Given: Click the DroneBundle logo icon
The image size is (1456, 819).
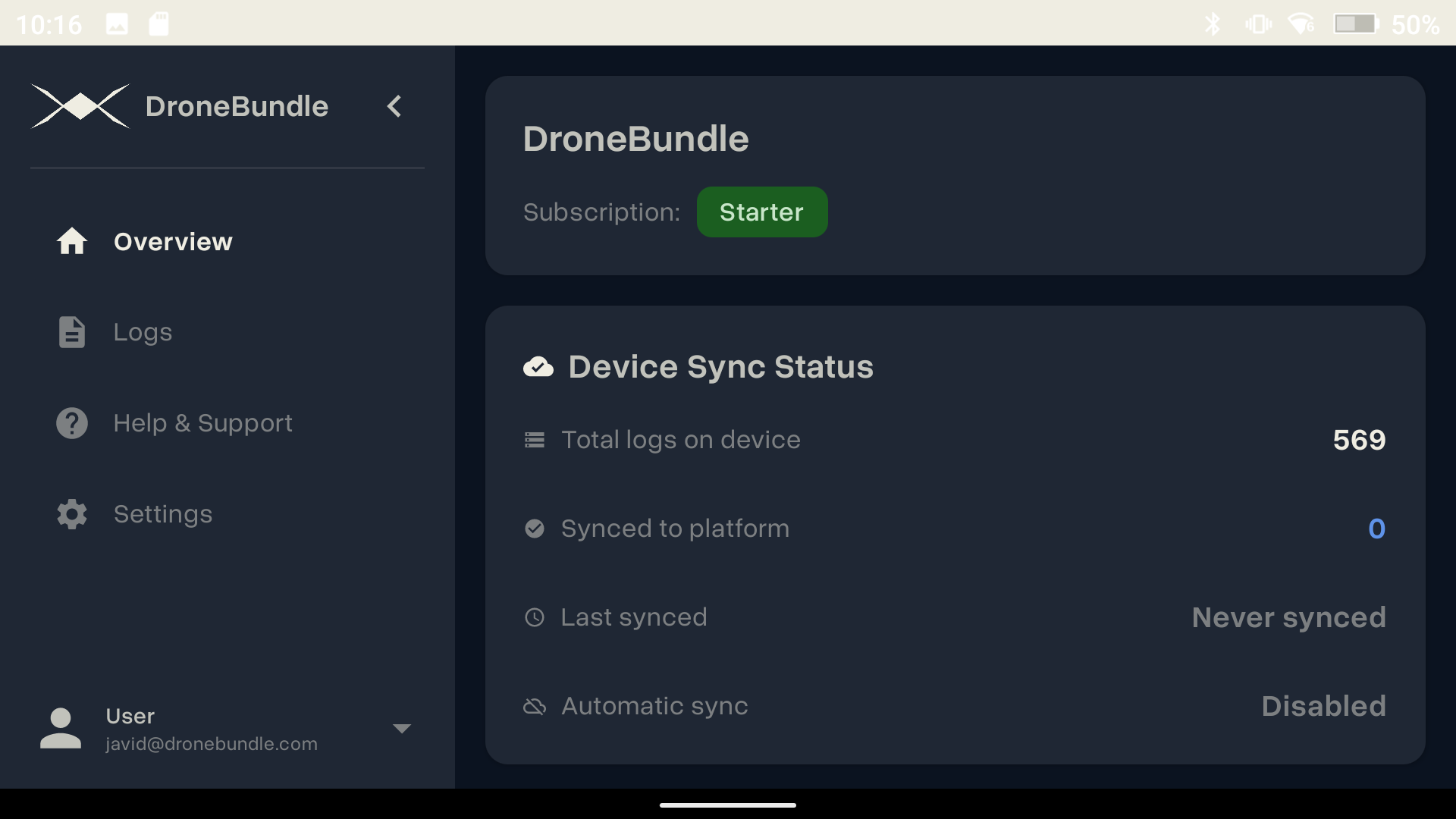Looking at the screenshot, I should click(x=80, y=106).
